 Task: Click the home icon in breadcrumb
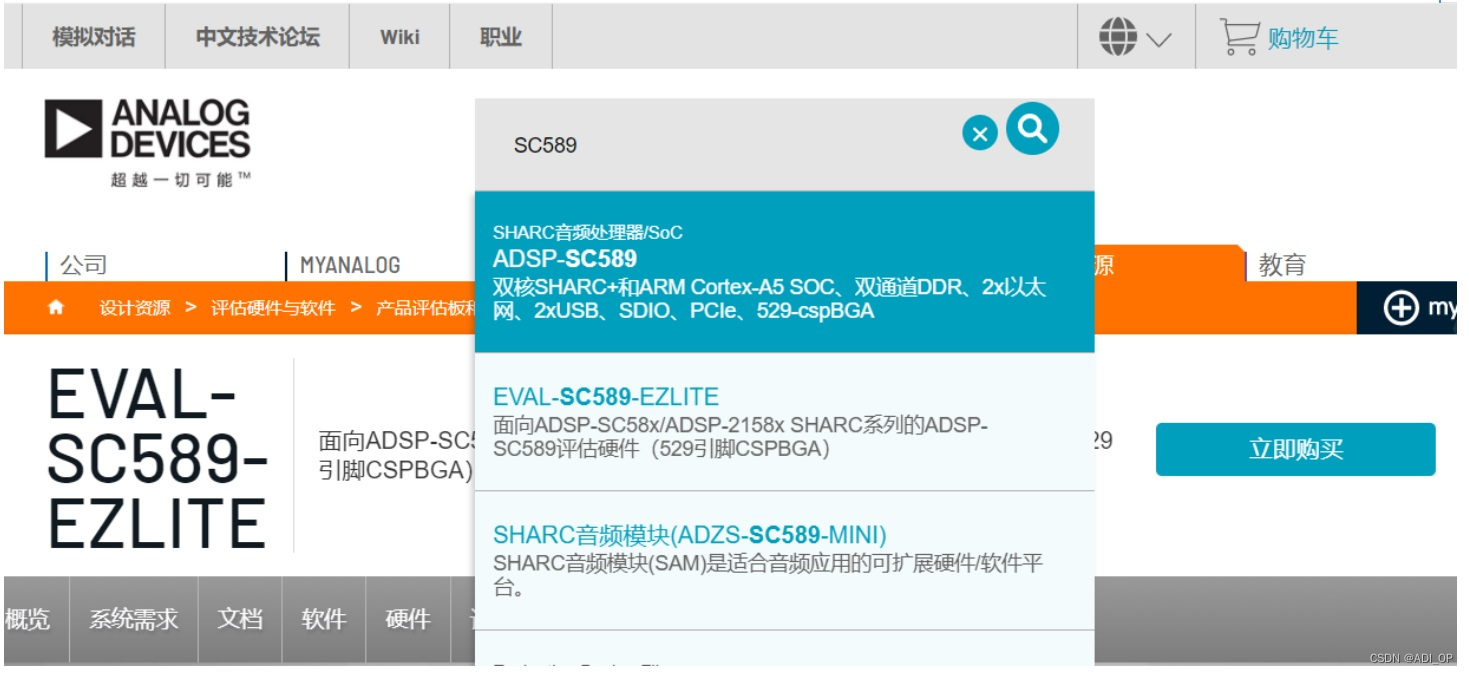click(56, 308)
